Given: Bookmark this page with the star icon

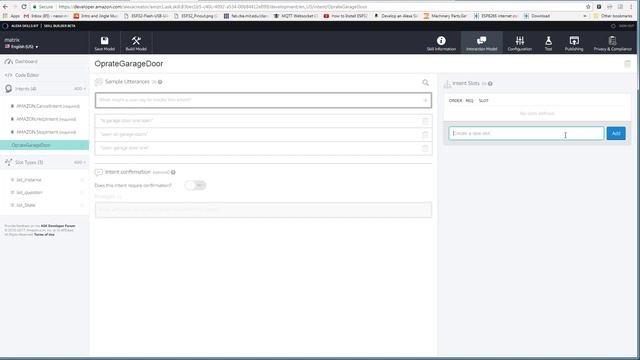Looking at the screenshot, I should 588,7.
